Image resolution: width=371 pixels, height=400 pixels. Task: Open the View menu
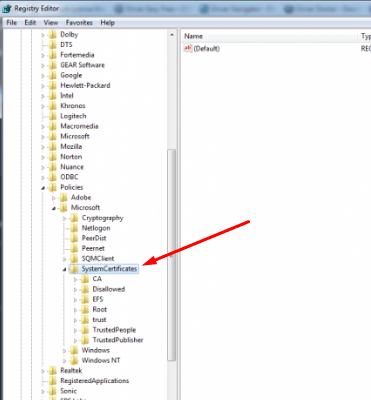(x=51, y=23)
